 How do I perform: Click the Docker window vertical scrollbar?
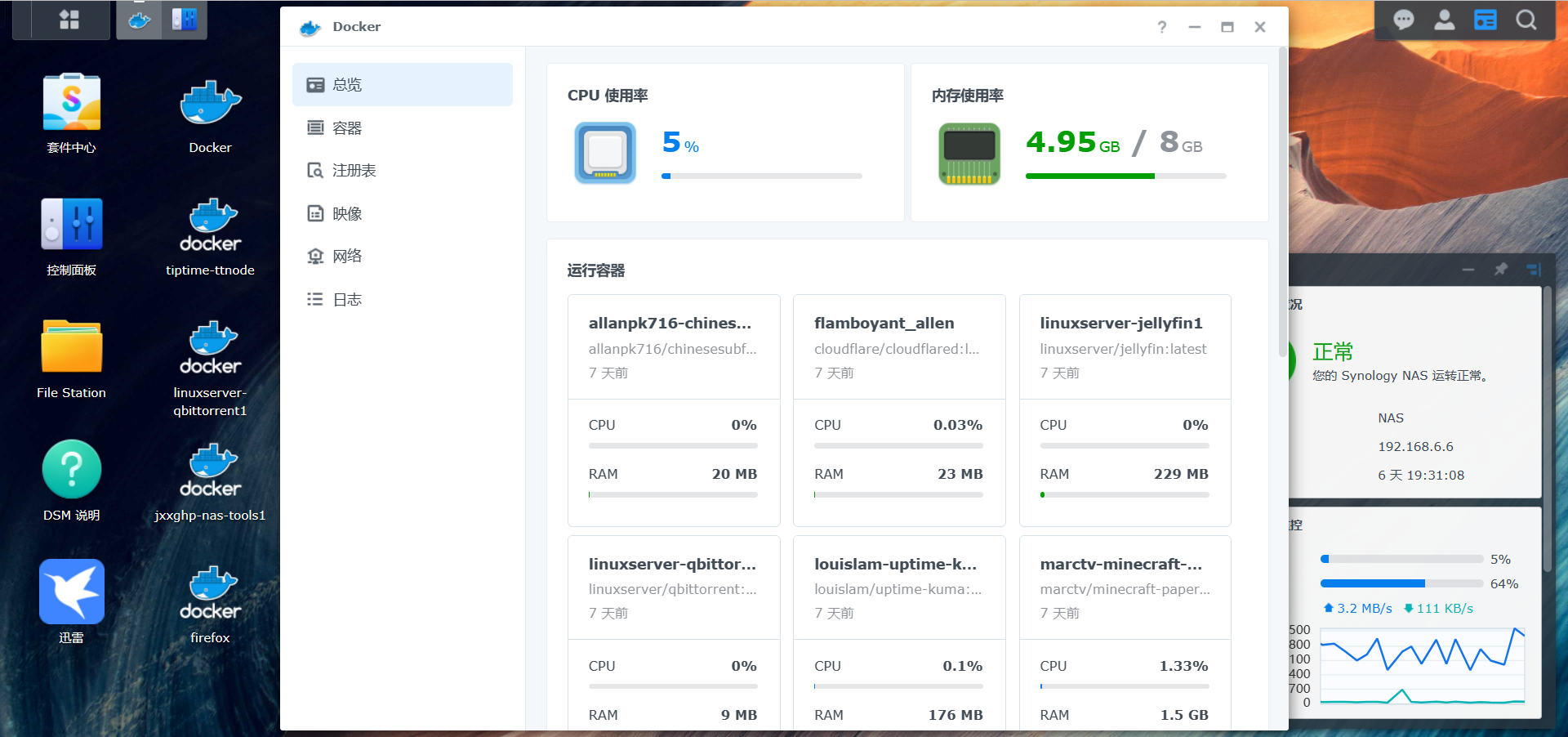point(1282,203)
